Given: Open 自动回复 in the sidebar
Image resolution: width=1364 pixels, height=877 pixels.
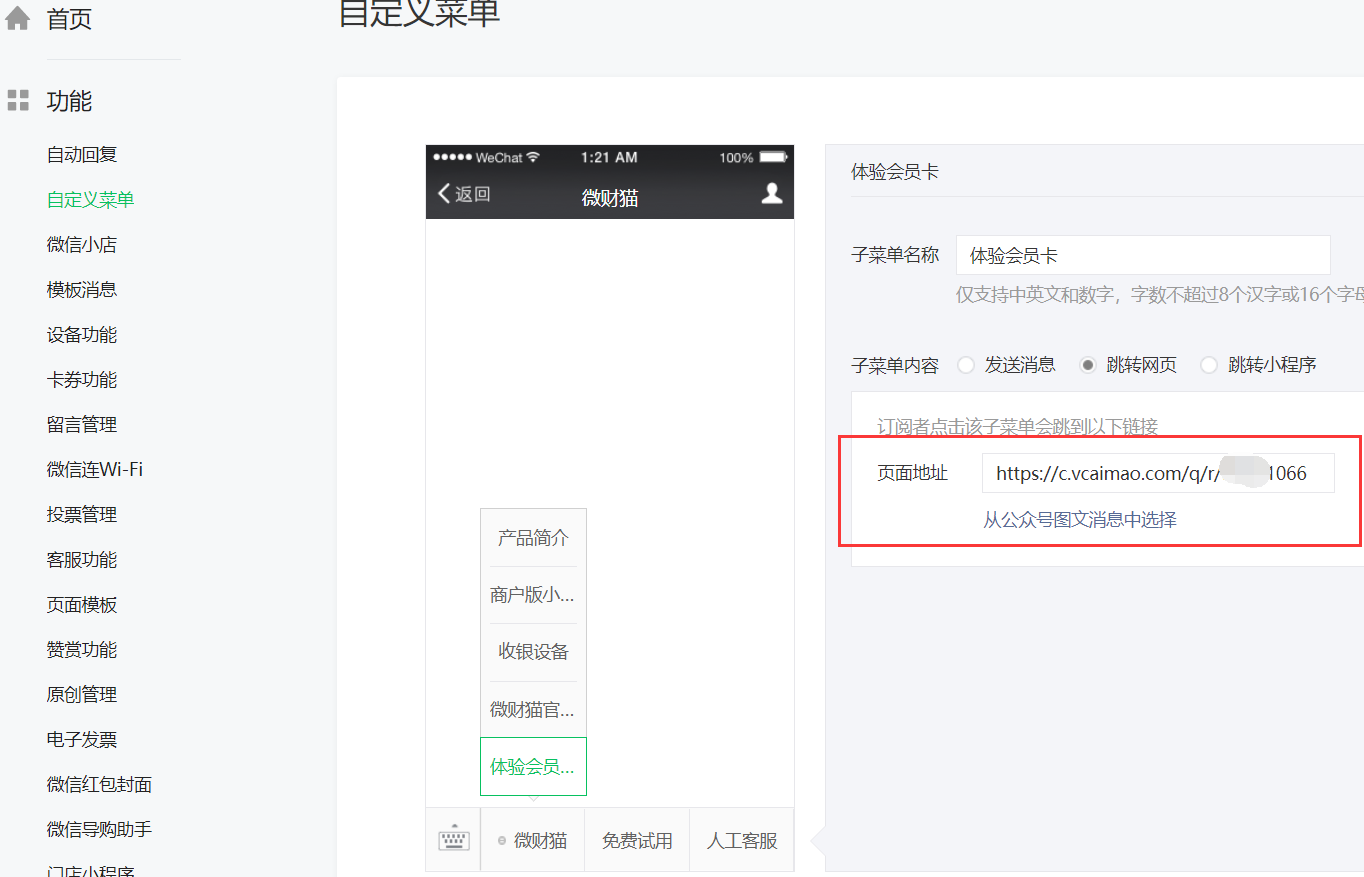Looking at the screenshot, I should coord(82,155).
